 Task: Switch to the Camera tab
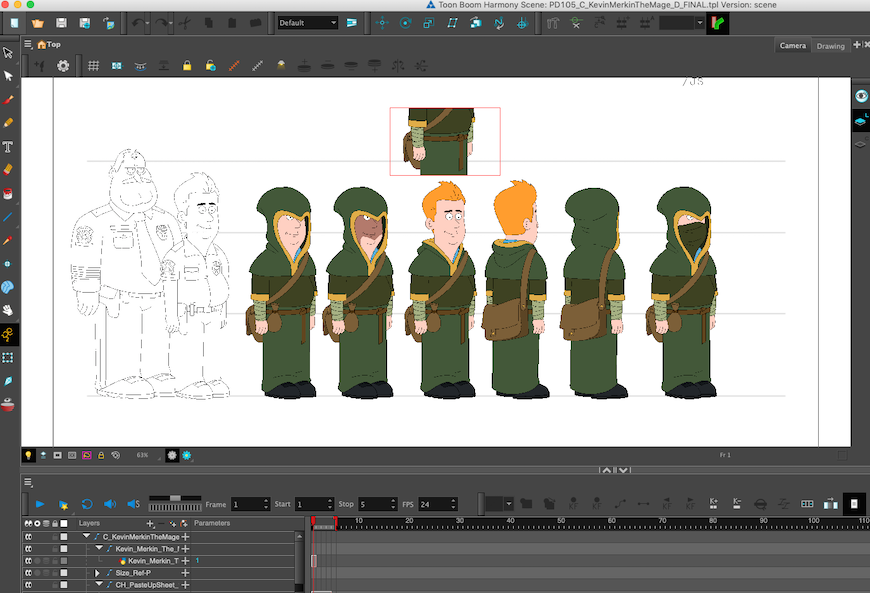[x=793, y=45]
